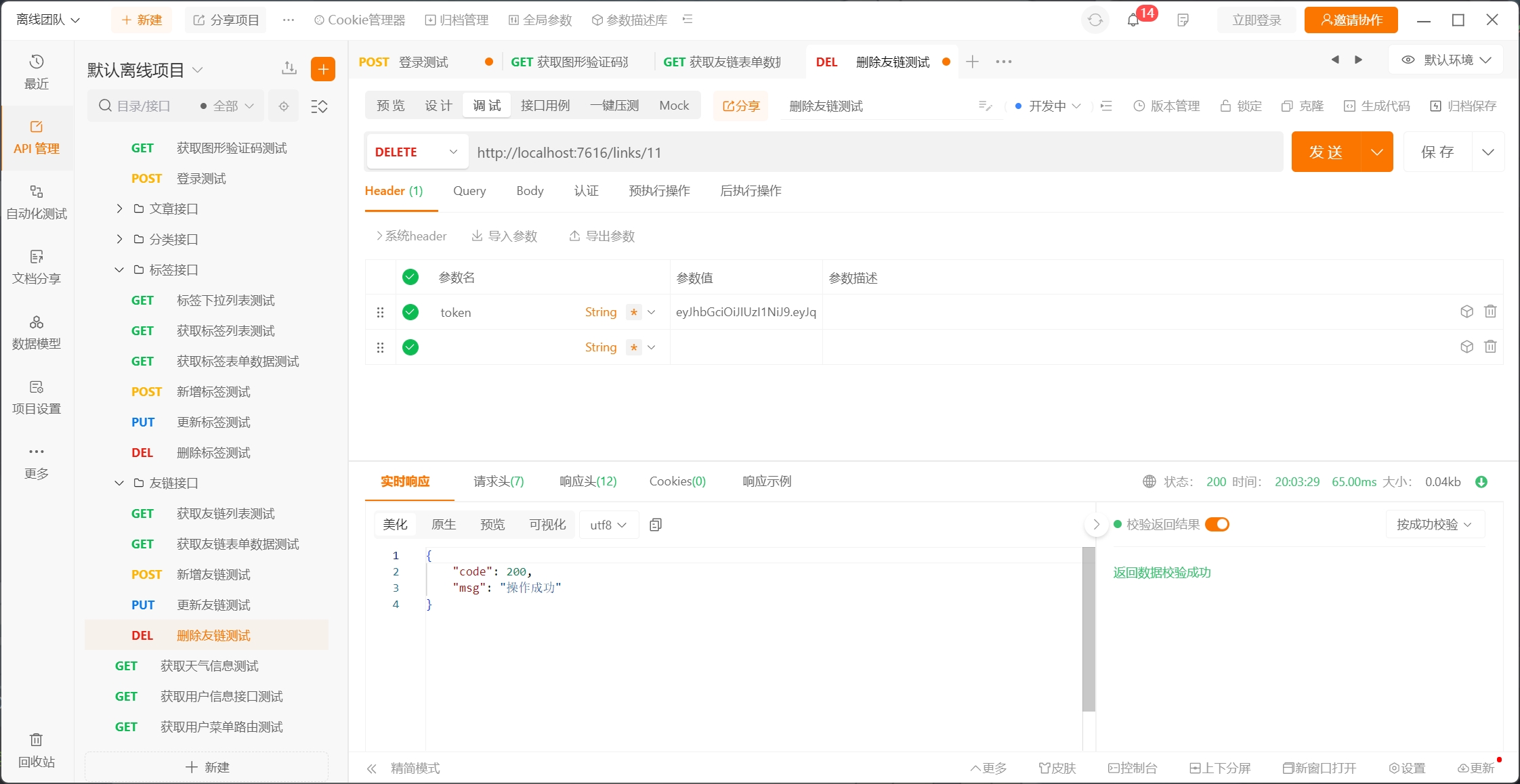Click the refresh sync icon
1520x784 pixels.
point(1095,20)
